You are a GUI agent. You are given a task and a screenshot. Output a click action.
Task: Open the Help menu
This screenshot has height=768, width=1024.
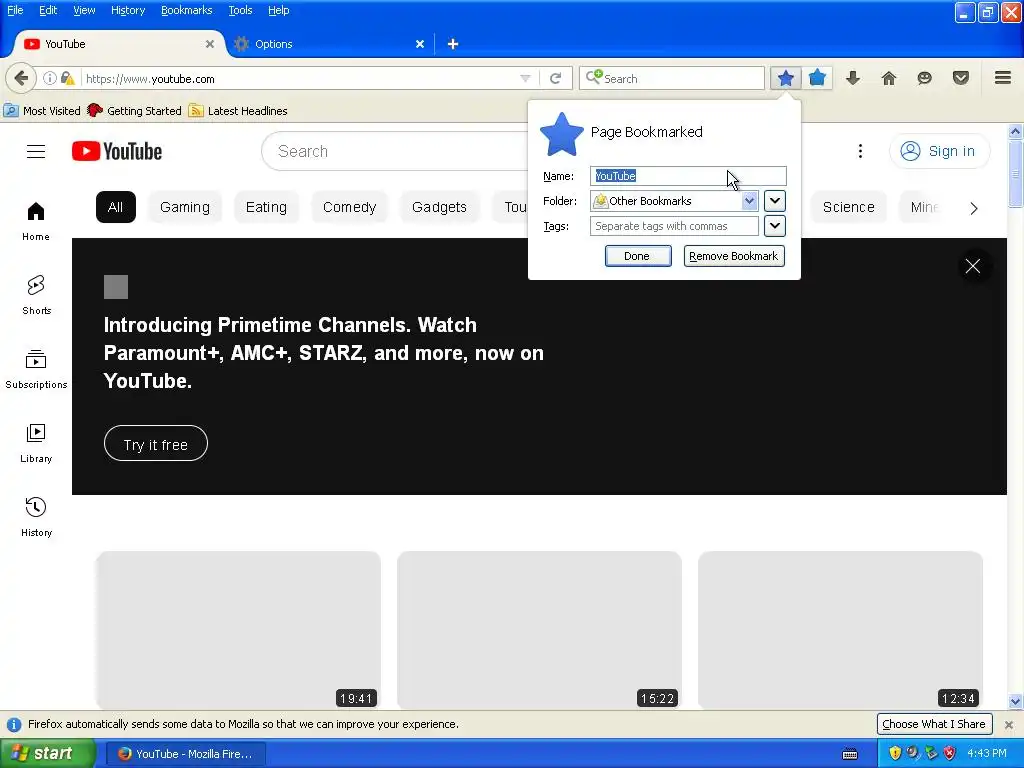click(278, 10)
